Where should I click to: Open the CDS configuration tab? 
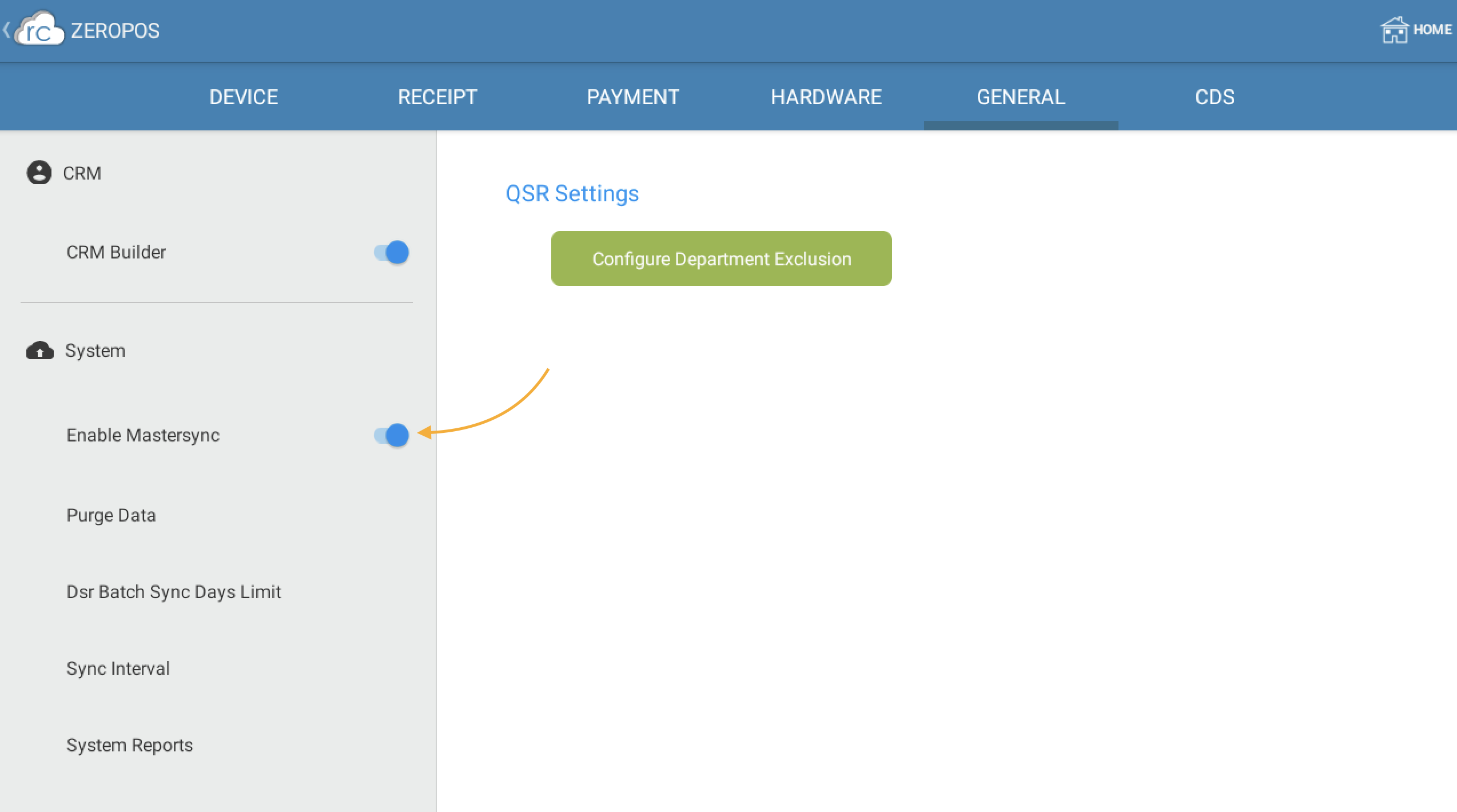click(1214, 97)
